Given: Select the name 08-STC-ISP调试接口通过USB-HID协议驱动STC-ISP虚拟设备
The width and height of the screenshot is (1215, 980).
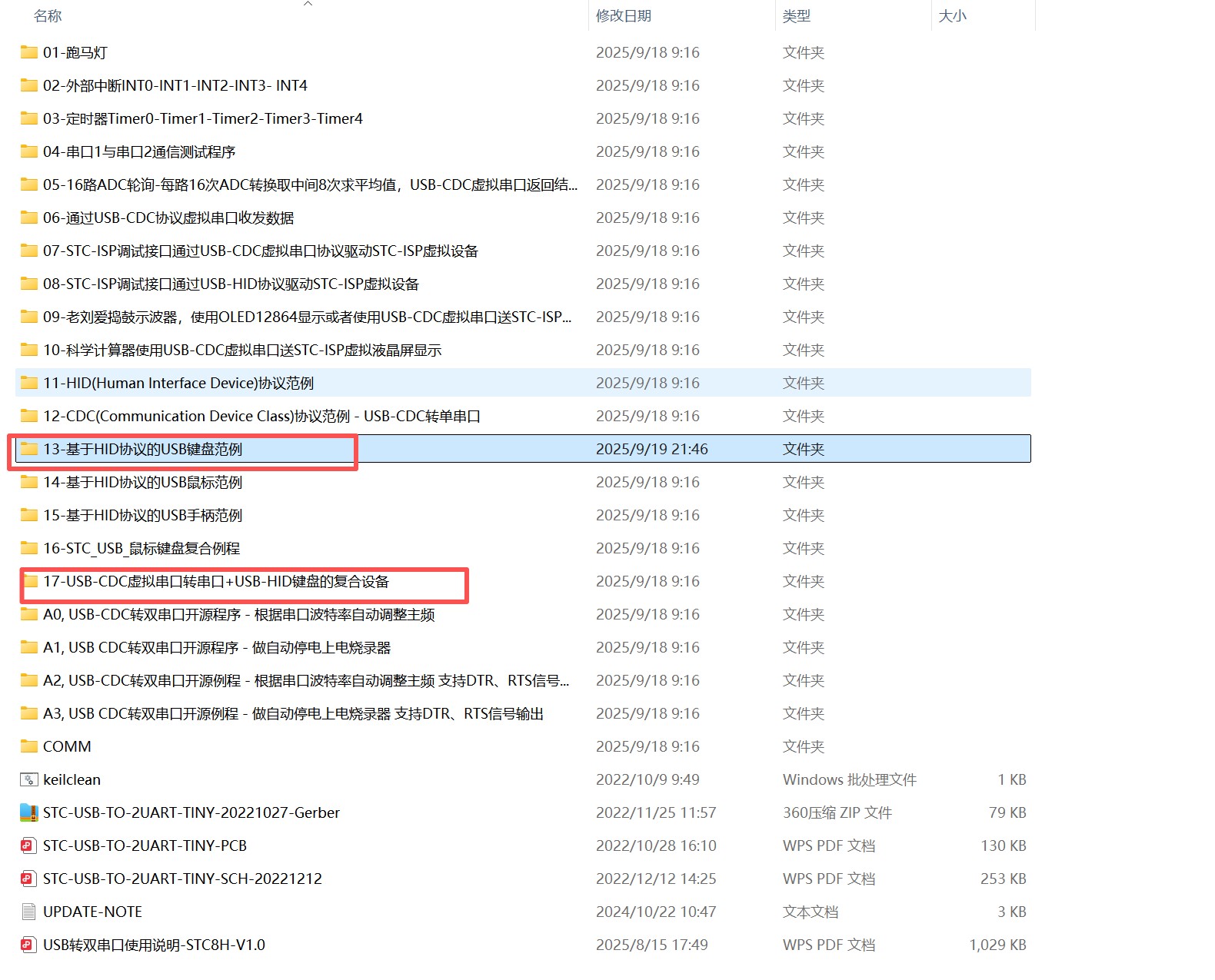Looking at the screenshot, I should pyautogui.click(x=231, y=284).
